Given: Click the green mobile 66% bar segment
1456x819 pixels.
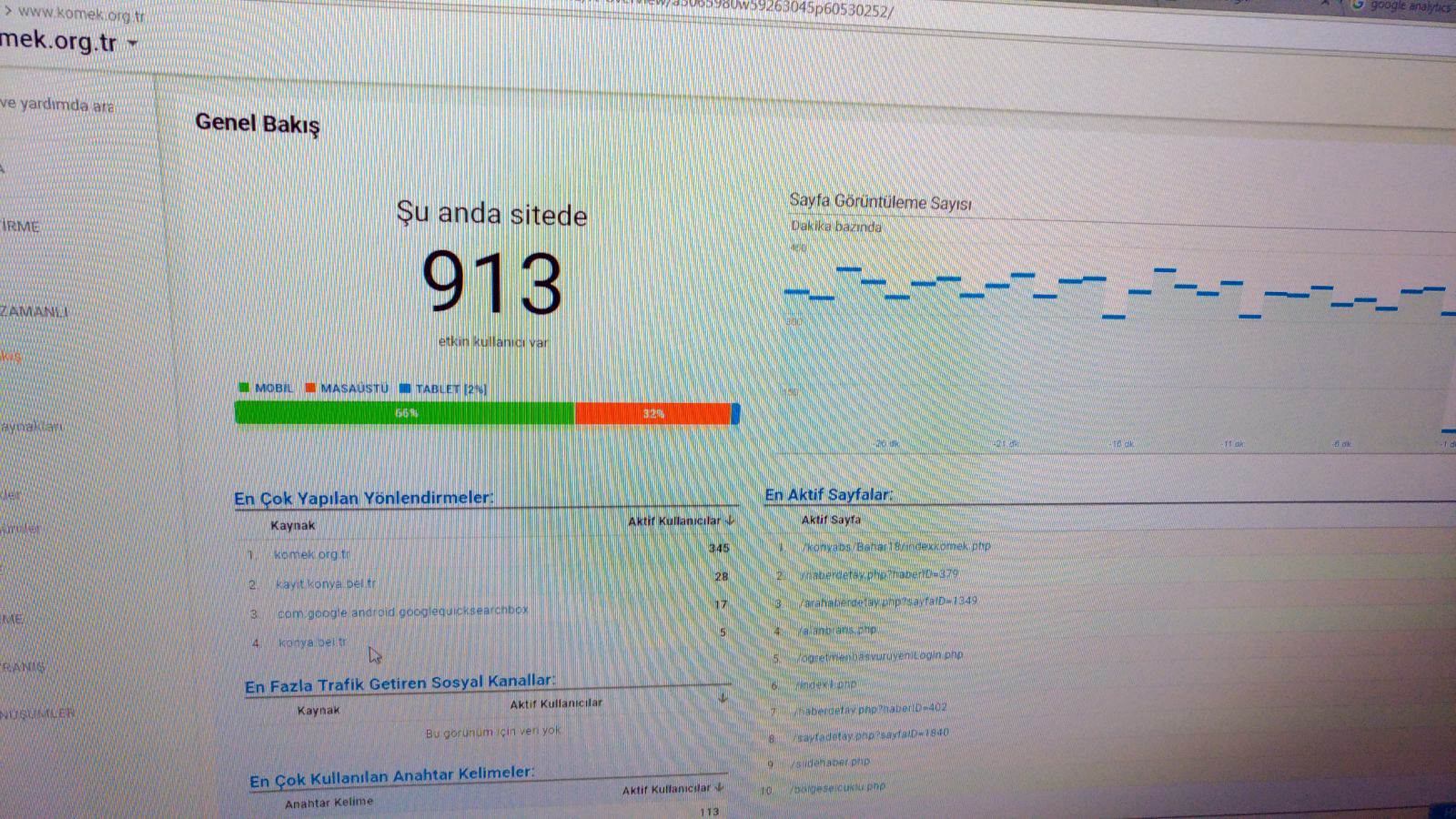Looking at the screenshot, I should pyautogui.click(x=405, y=413).
